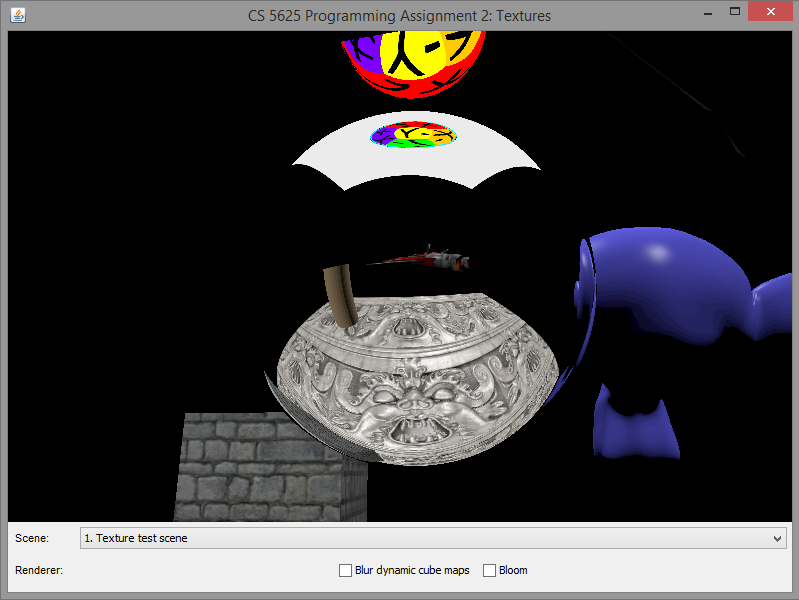Maximize the Textures assignment window
Screen dimensions: 799x600
coord(735,12)
